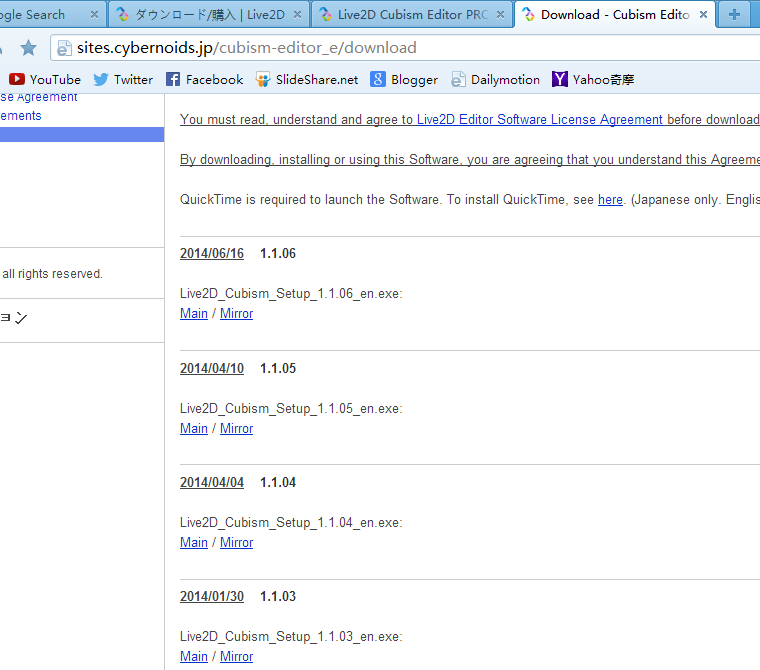The width and height of the screenshot is (760, 670).
Task: Open the Twitter bookmark
Action: tap(123, 80)
